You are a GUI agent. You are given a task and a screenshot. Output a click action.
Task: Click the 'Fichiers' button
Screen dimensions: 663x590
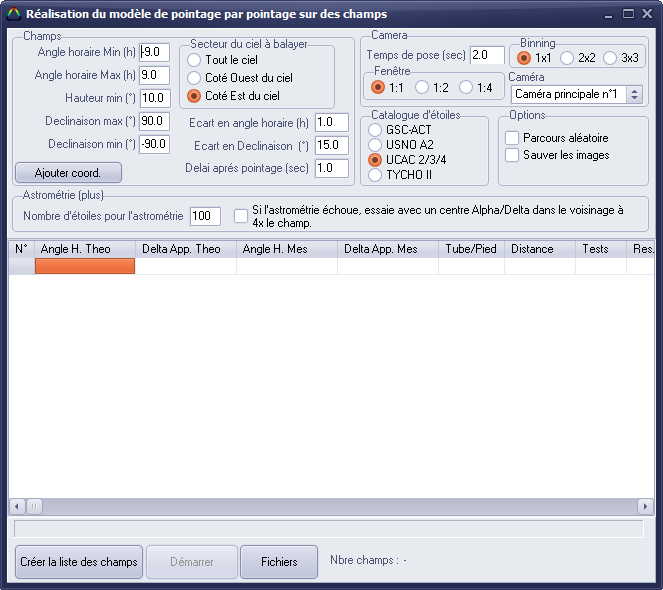pyautogui.click(x=279, y=562)
